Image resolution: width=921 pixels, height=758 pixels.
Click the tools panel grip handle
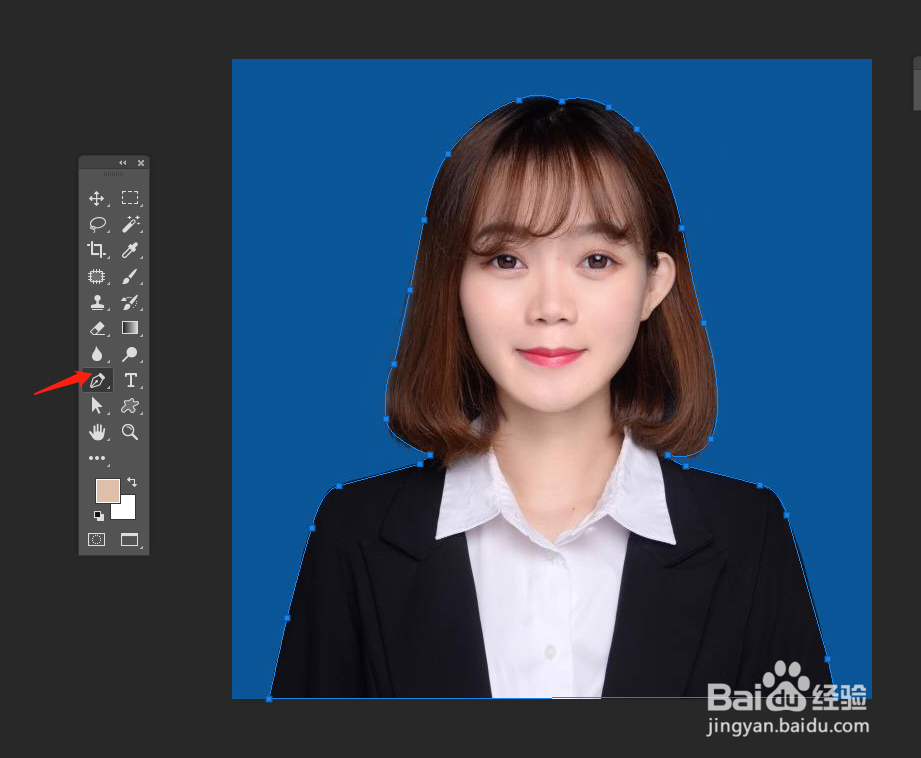pos(114,174)
